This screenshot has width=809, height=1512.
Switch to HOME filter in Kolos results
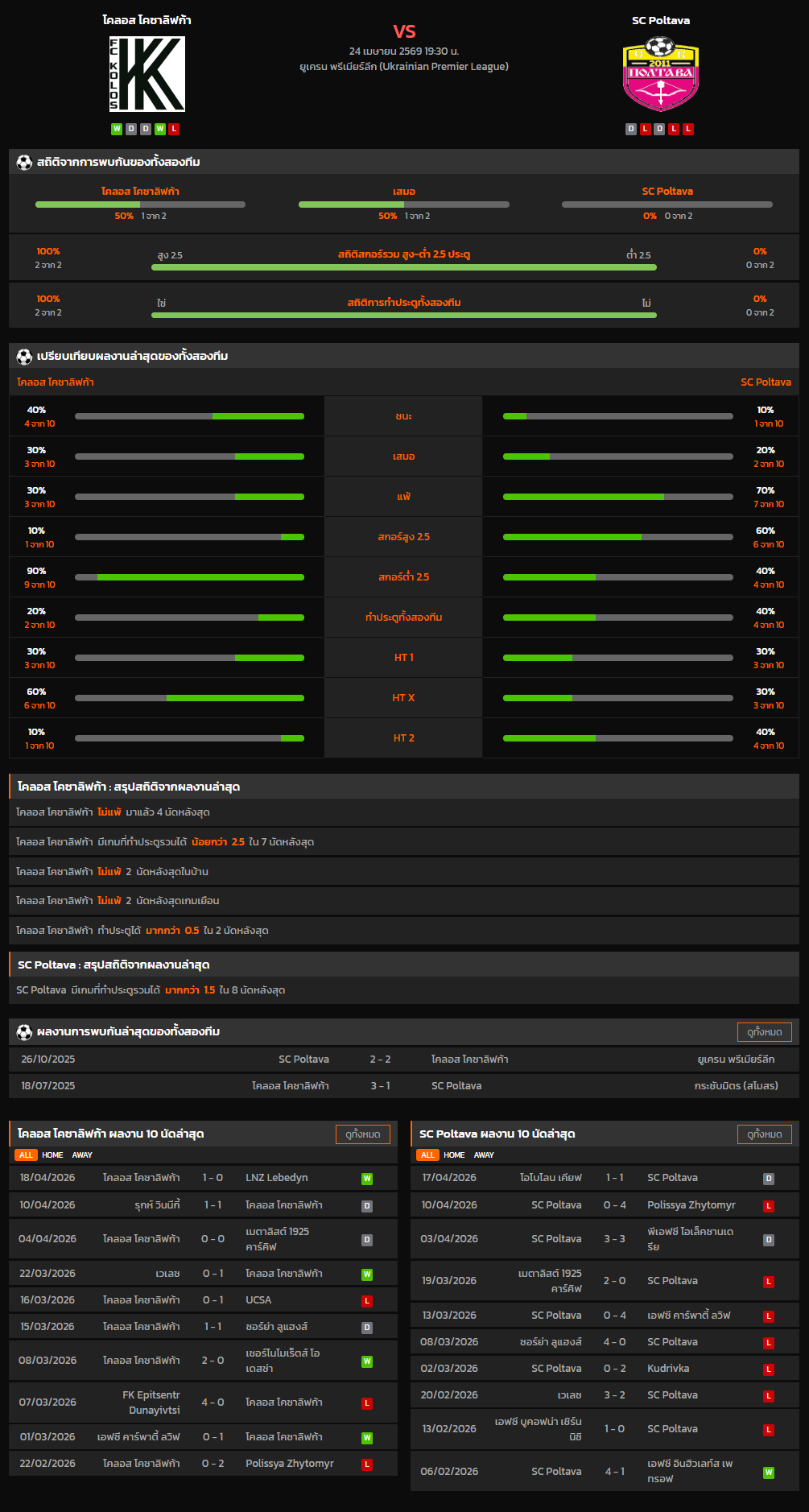click(52, 1155)
